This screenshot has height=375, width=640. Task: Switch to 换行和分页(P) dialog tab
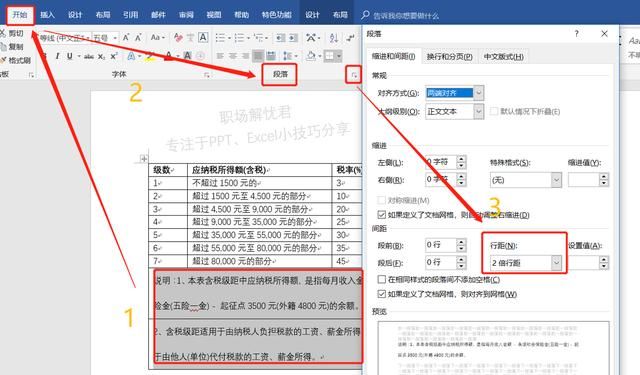(x=449, y=57)
